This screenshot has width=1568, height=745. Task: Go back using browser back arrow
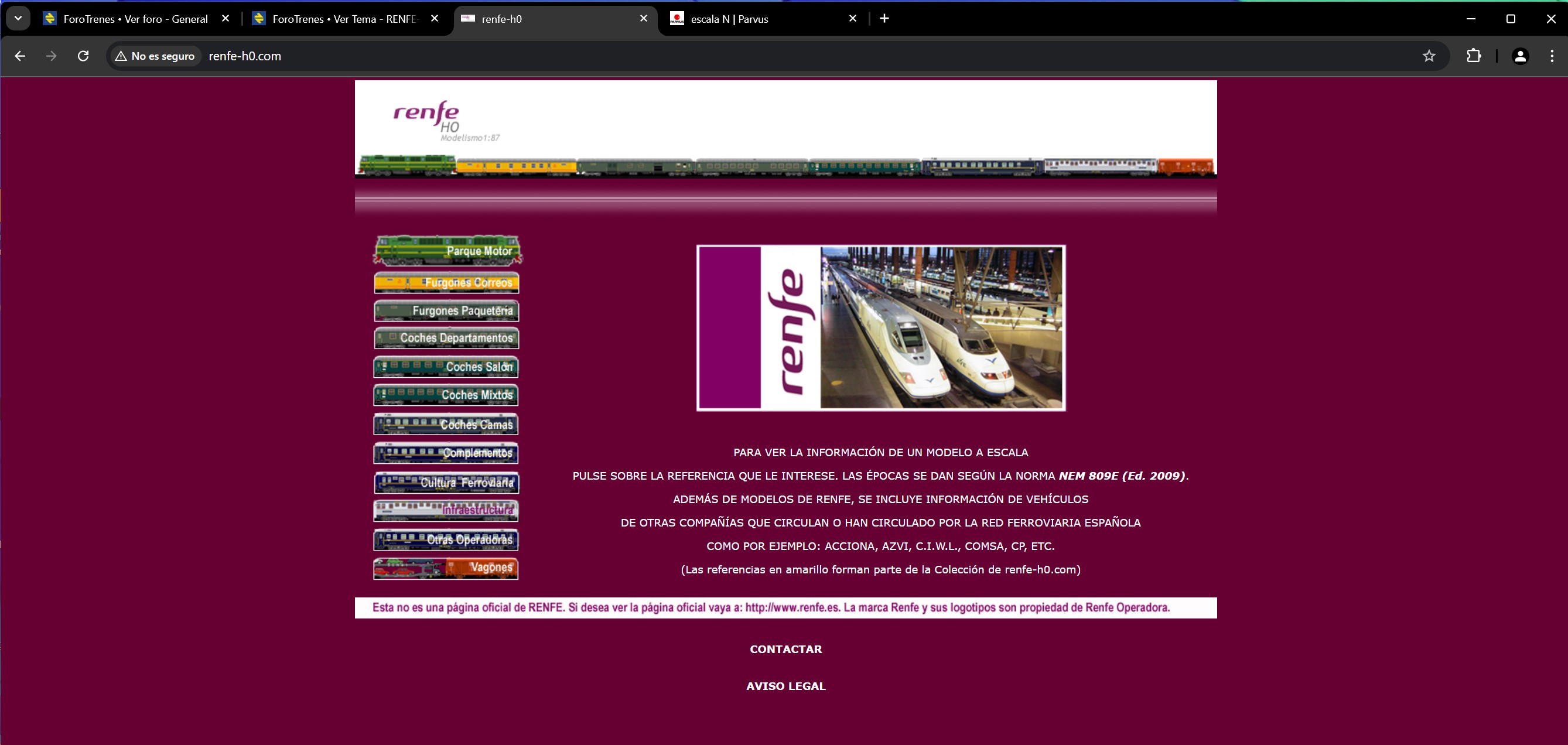[x=20, y=56]
